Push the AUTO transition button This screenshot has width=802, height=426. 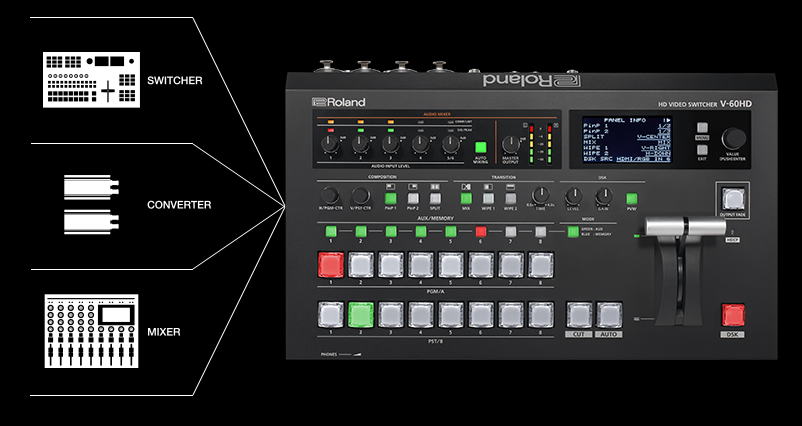point(609,315)
